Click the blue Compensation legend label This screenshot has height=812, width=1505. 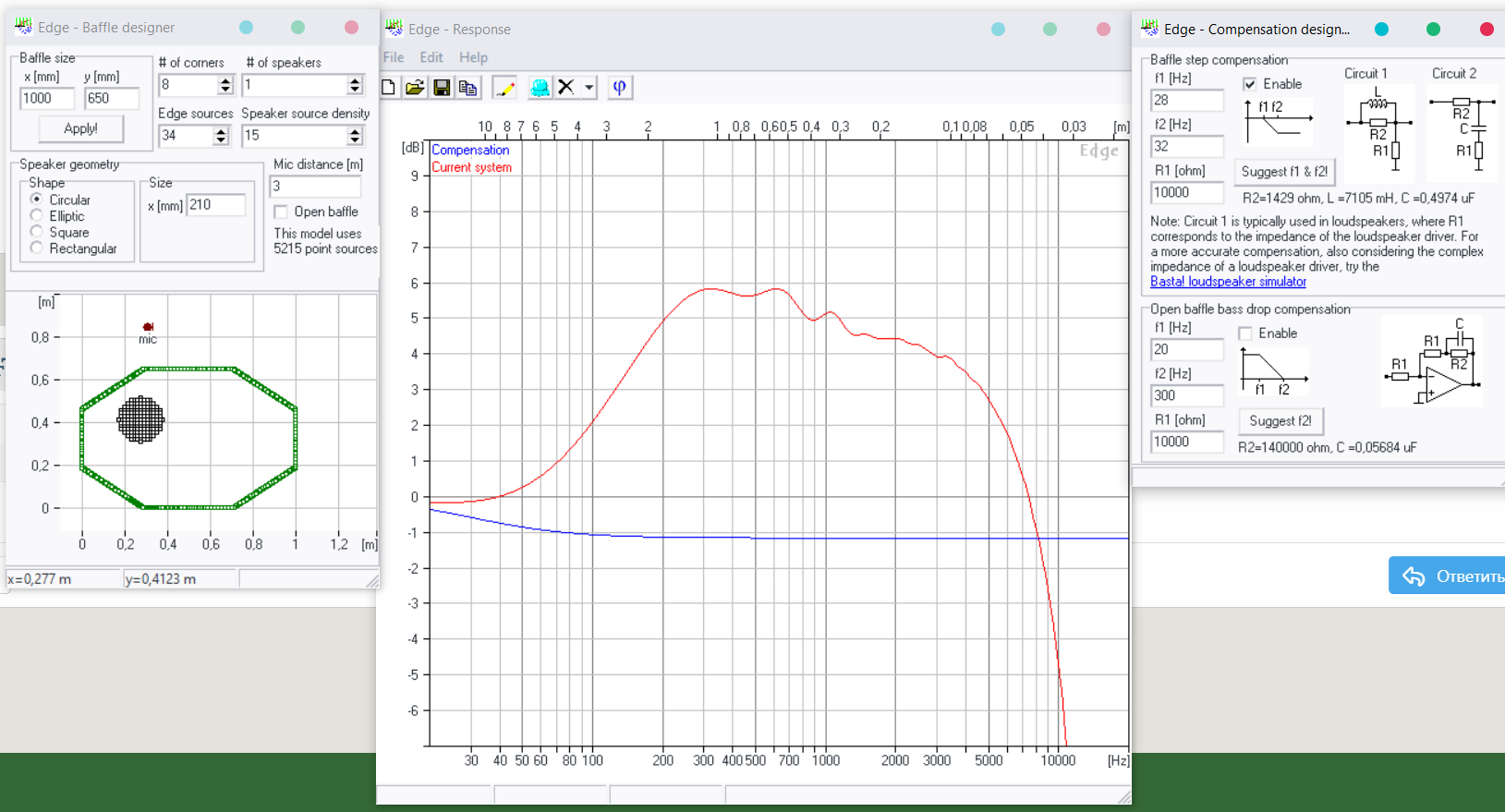470,150
